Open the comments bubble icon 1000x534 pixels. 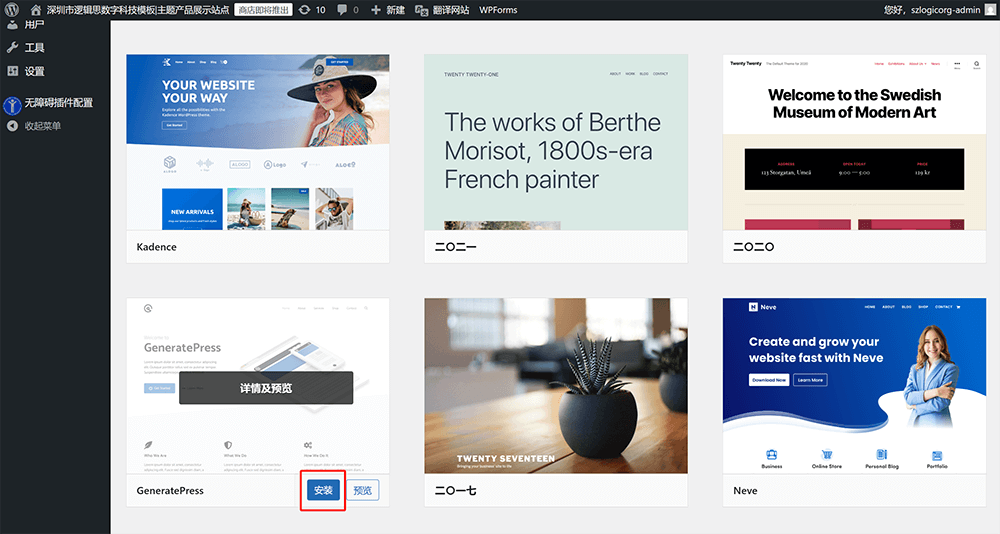click(x=342, y=10)
